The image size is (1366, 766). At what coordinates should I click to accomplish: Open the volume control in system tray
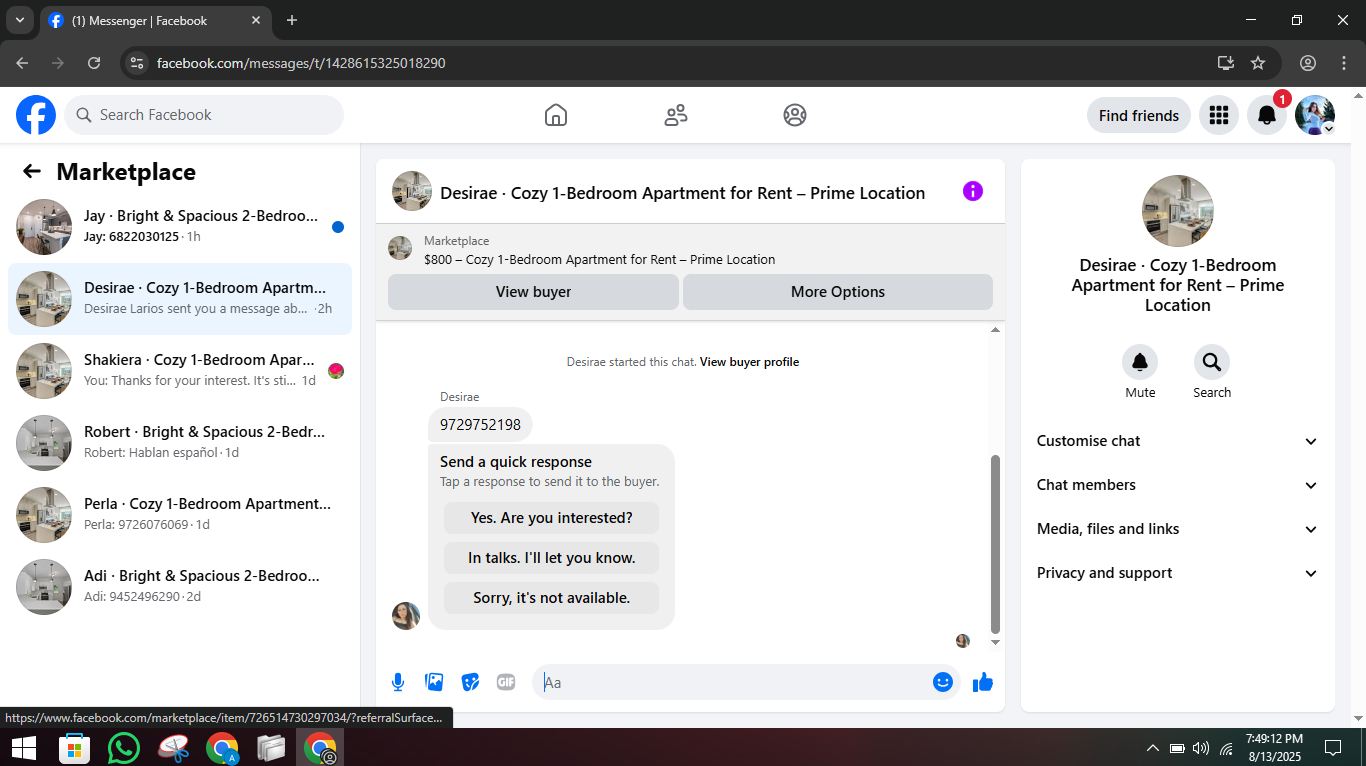pyautogui.click(x=1201, y=747)
